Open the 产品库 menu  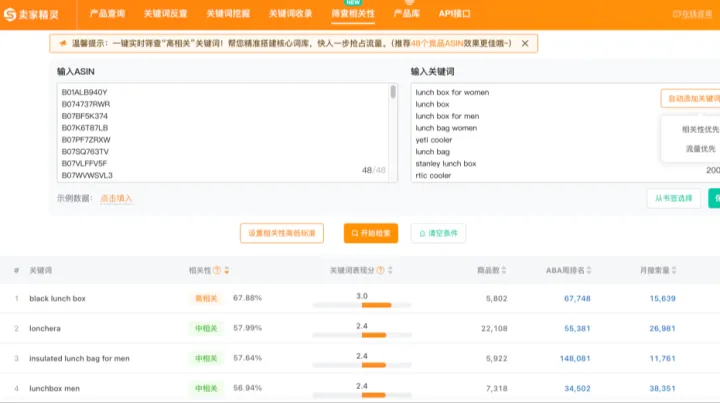[x=407, y=14]
